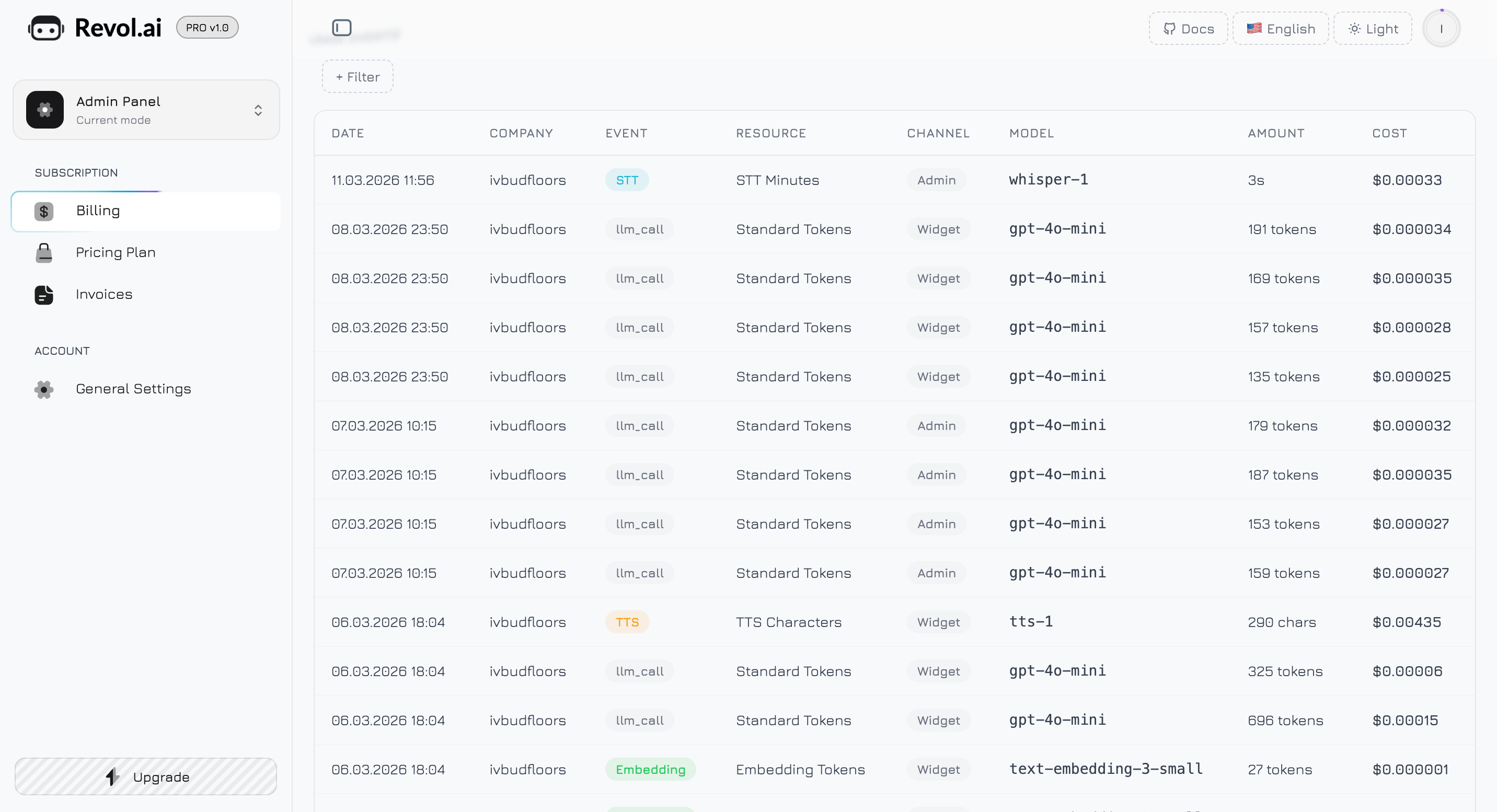Click the 696 tokens amount
Viewport: 1497px width, 812px height.
click(x=1285, y=720)
